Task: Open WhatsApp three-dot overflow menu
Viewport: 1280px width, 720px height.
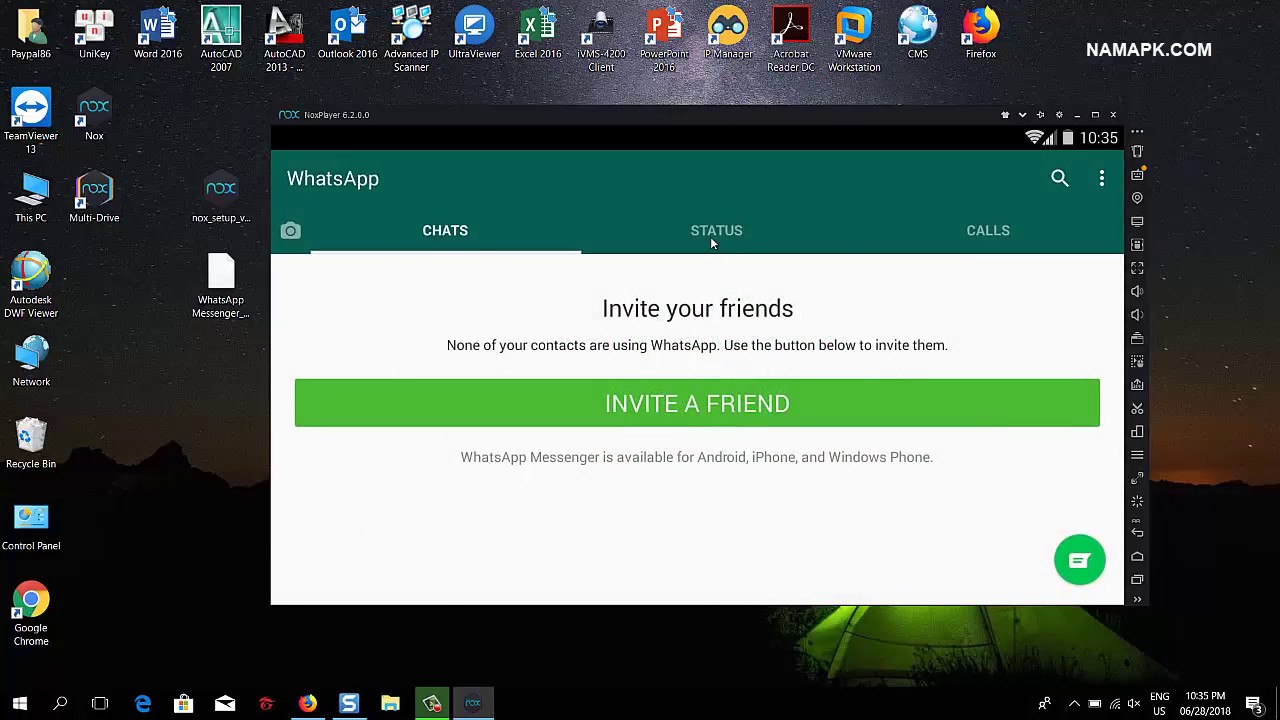Action: point(1102,178)
